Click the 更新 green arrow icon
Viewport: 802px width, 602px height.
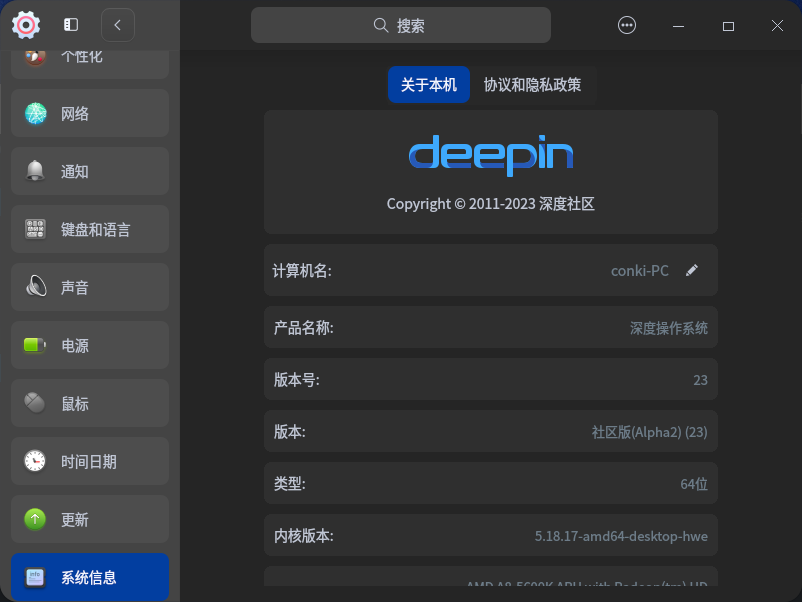[x=35, y=519]
